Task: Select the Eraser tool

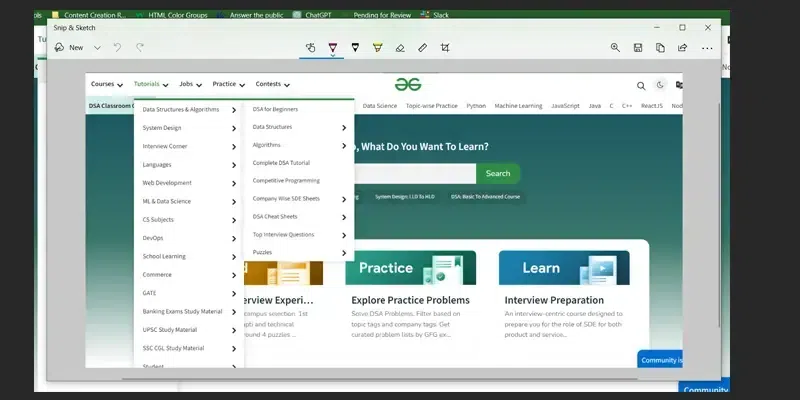Action: (x=400, y=47)
